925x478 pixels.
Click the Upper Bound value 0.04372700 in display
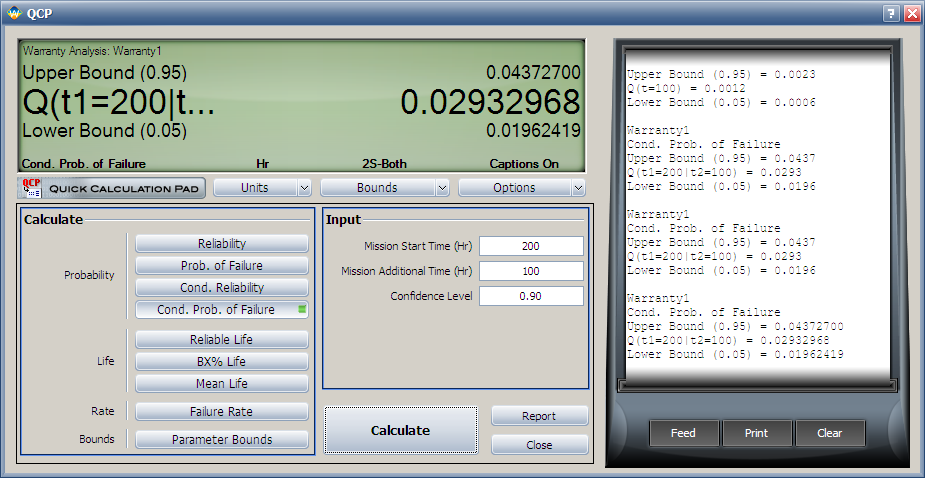(x=533, y=73)
